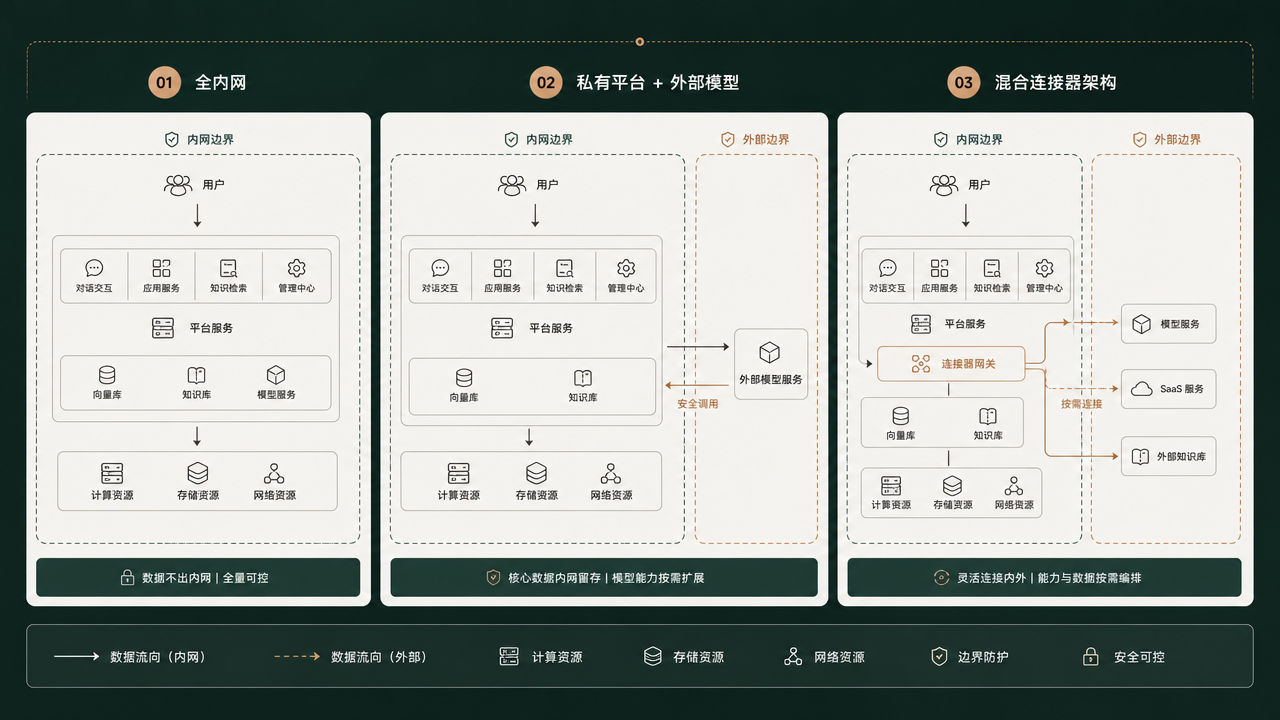Click the 灵活连接内外 banner

point(1044,577)
